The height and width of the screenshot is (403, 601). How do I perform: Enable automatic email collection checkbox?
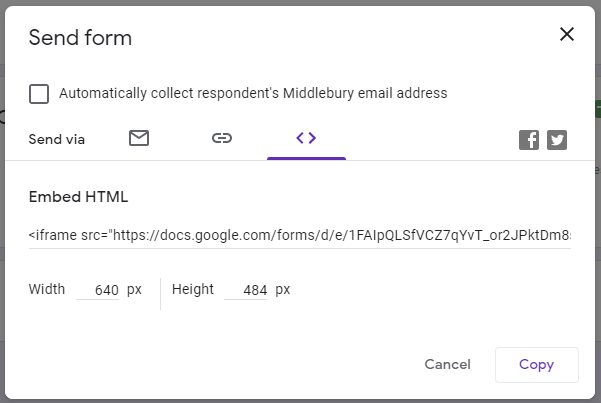pos(39,94)
